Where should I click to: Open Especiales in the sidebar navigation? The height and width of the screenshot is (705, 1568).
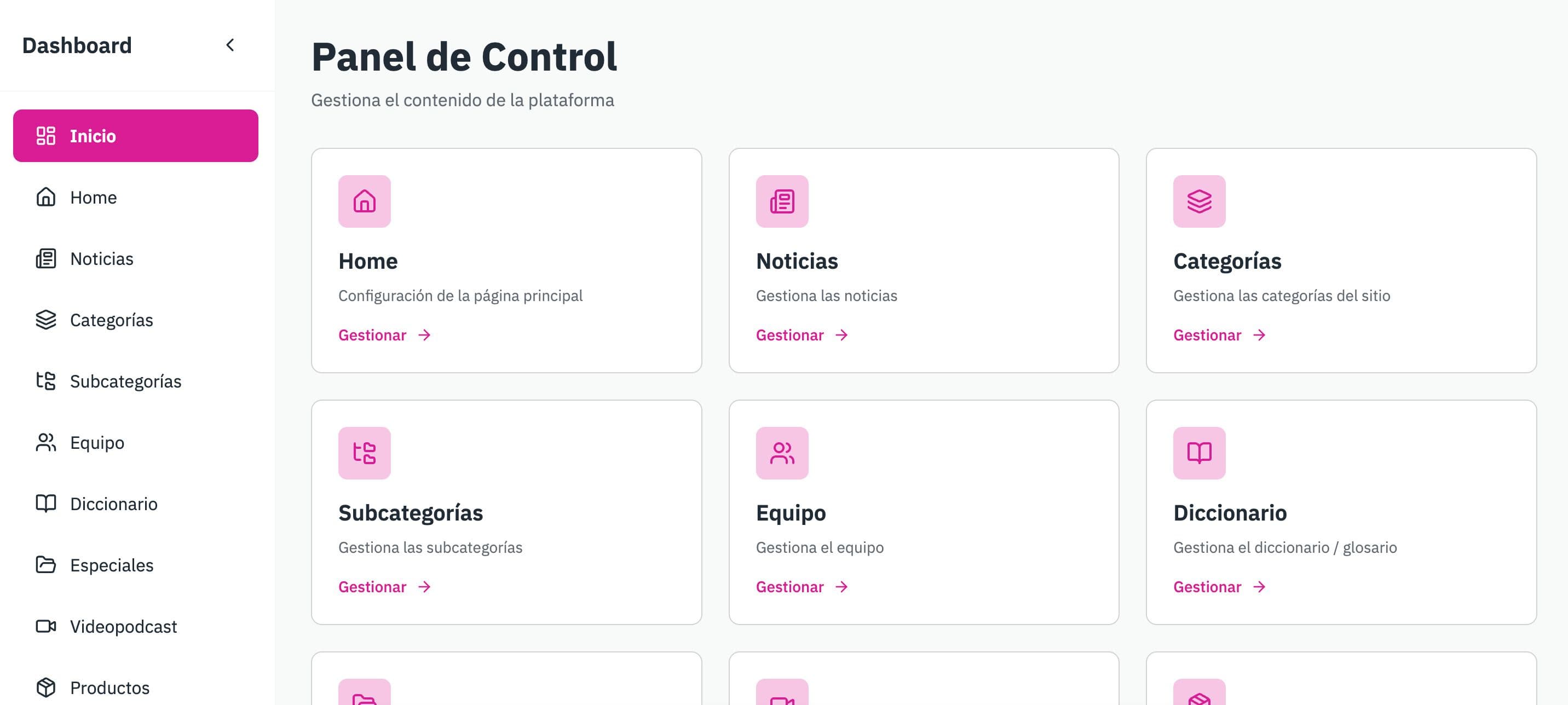(111, 565)
